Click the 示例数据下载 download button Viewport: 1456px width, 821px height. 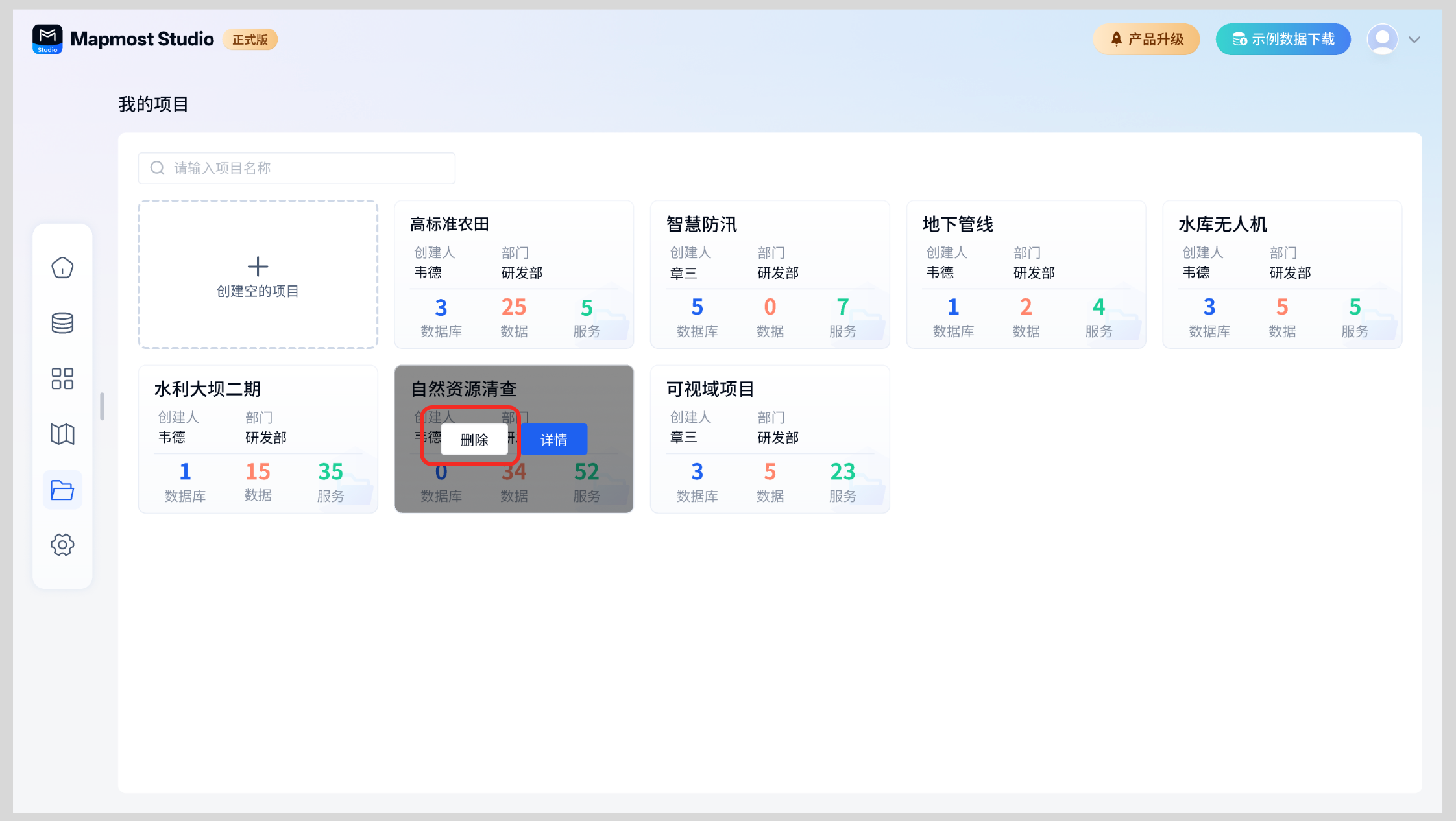(x=1283, y=39)
